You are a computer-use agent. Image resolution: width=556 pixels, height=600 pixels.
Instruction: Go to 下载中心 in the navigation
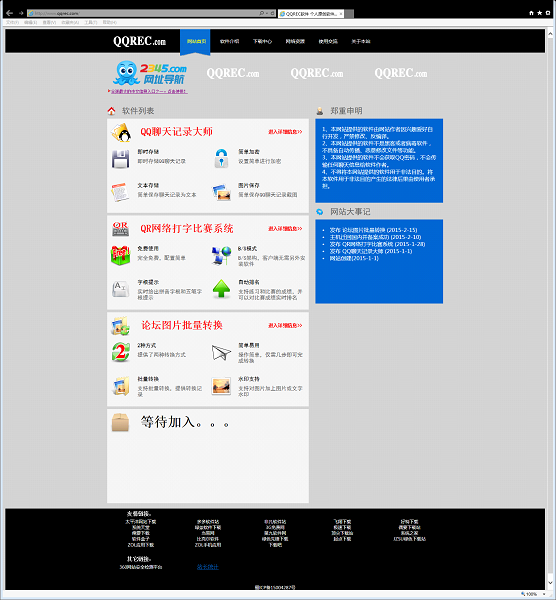(262, 41)
